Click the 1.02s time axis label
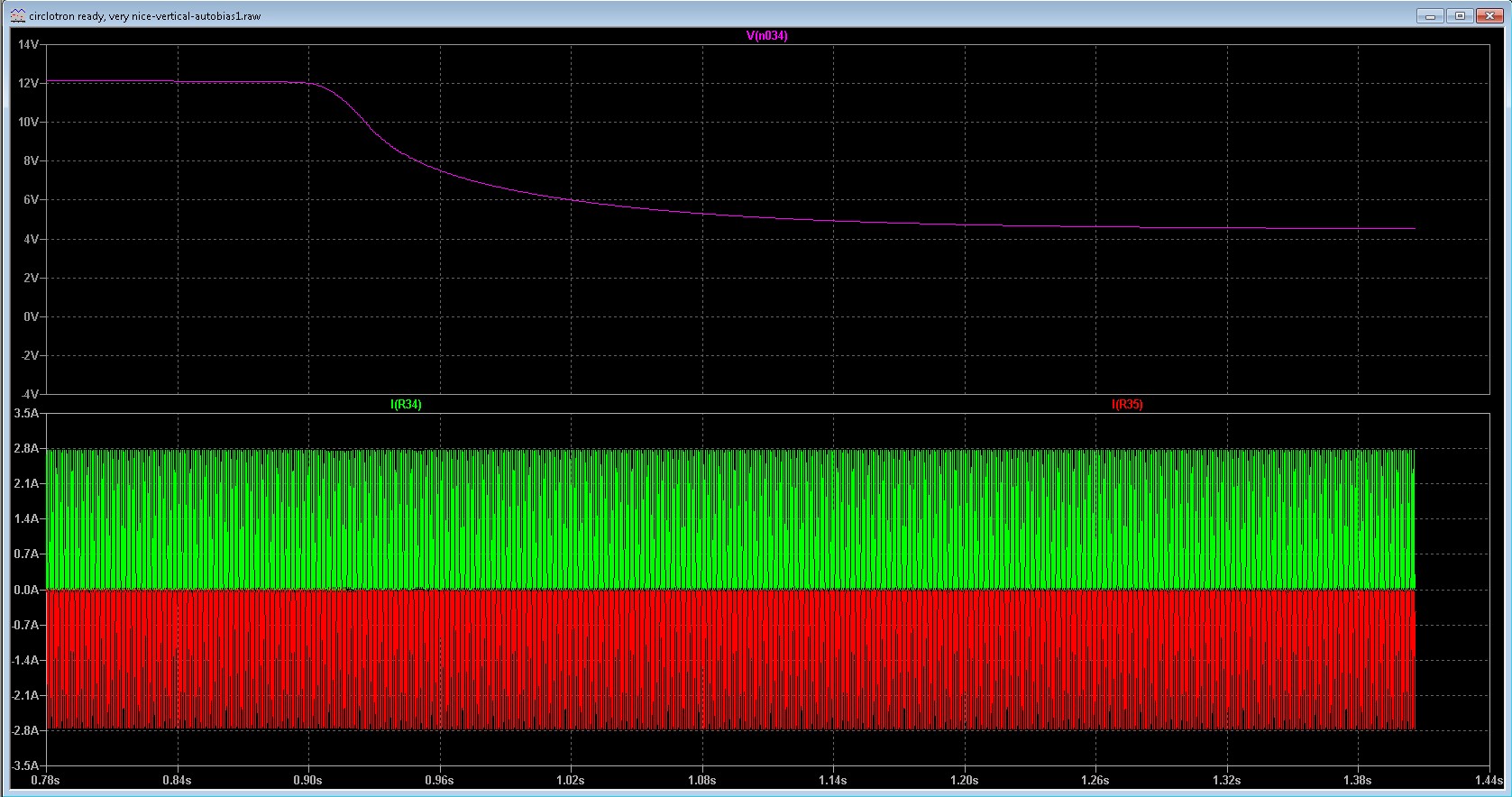The width and height of the screenshot is (1512, 797). [x=571, y=780]
